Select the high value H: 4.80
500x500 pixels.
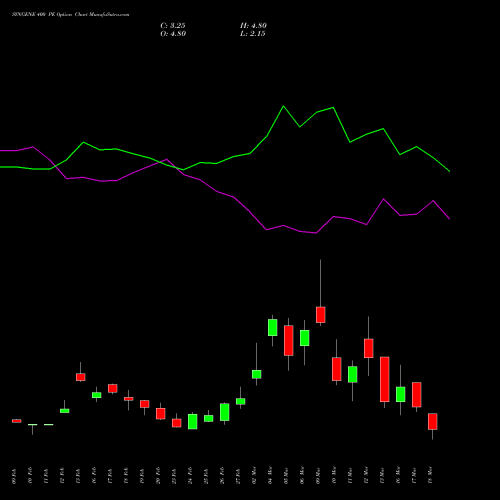point(253,26)
